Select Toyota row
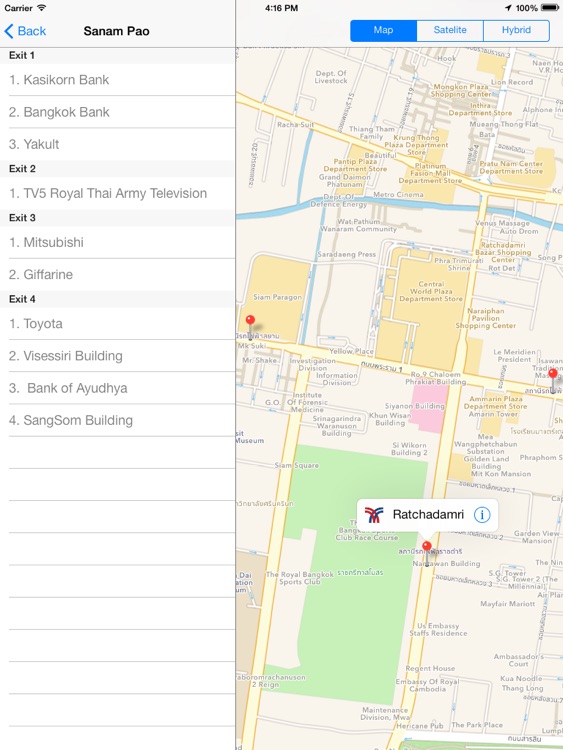This screenshot has width=563, height=750. (118, 324)
